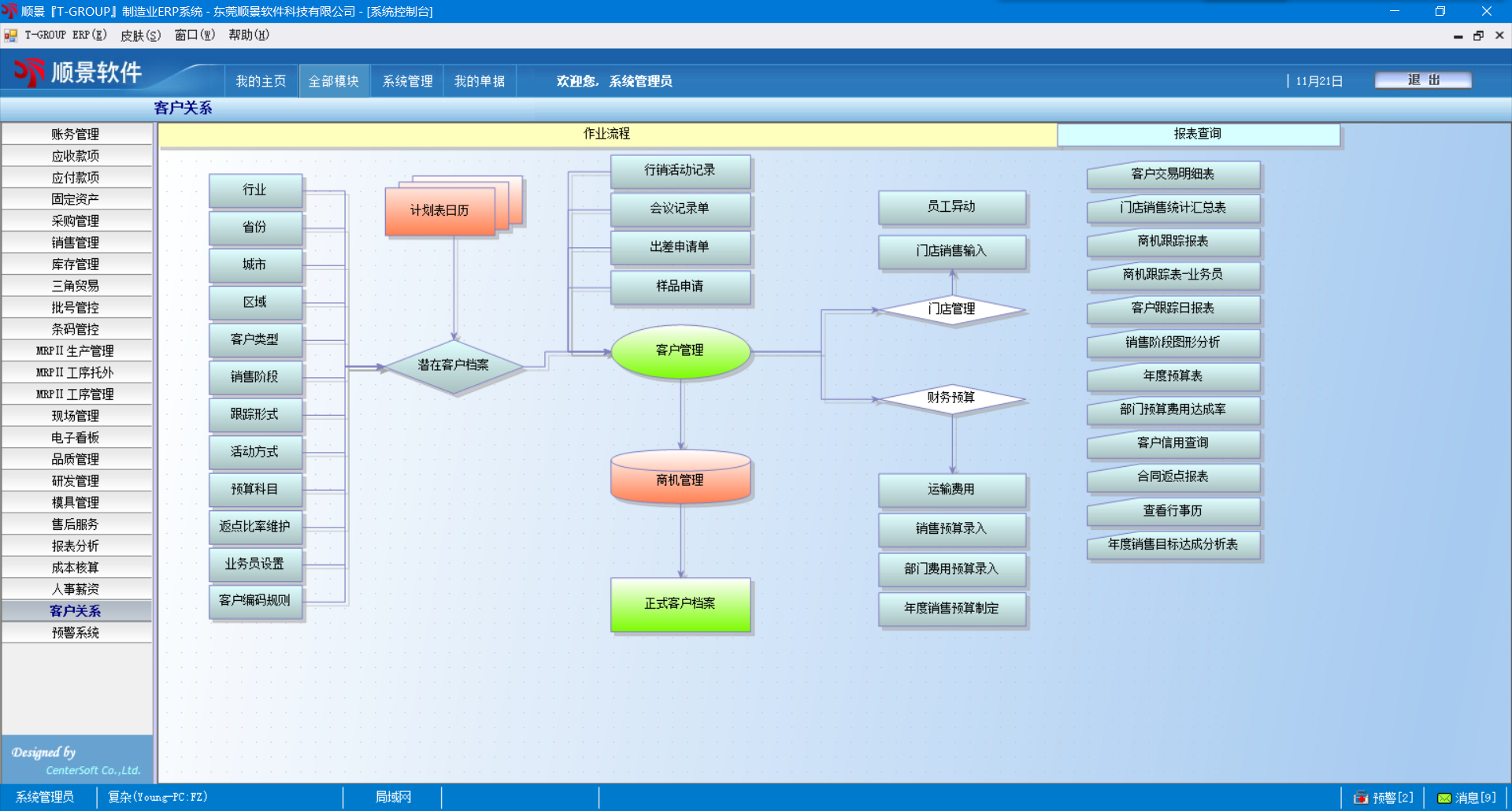Switch to the 系统管理 tab
1512x811 pixels.
(407, 81)
